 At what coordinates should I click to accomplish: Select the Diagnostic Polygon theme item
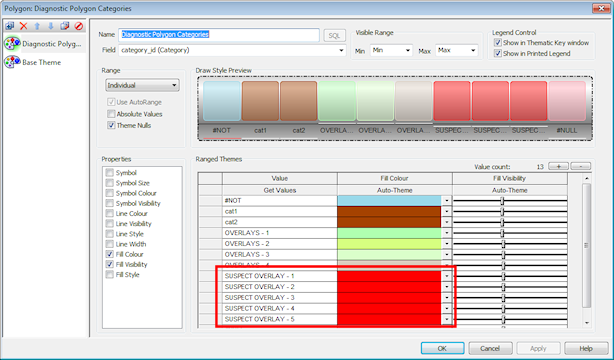pos(44,44)
